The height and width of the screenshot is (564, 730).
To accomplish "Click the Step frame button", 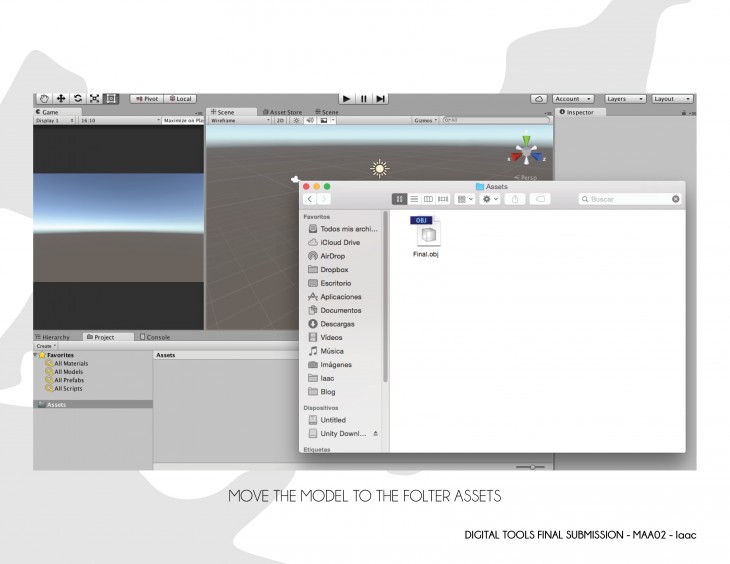I will click(381, 99).
